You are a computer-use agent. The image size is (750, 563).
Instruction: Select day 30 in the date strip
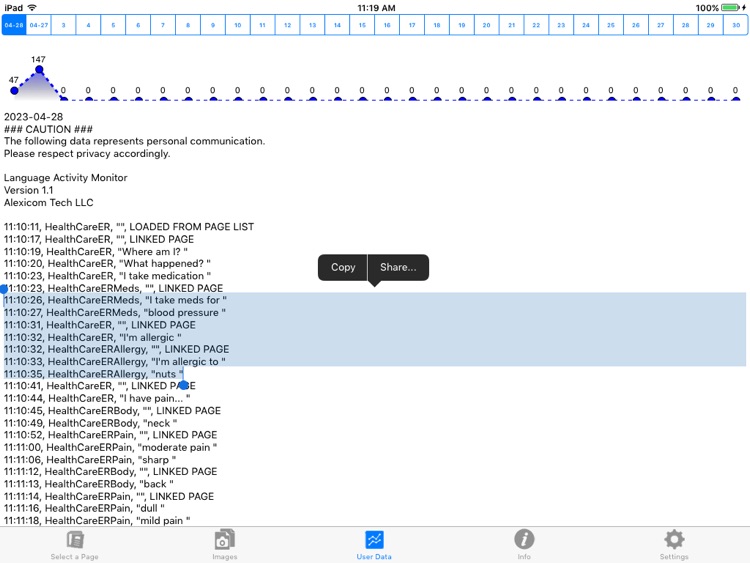click(x=736, y=25)
